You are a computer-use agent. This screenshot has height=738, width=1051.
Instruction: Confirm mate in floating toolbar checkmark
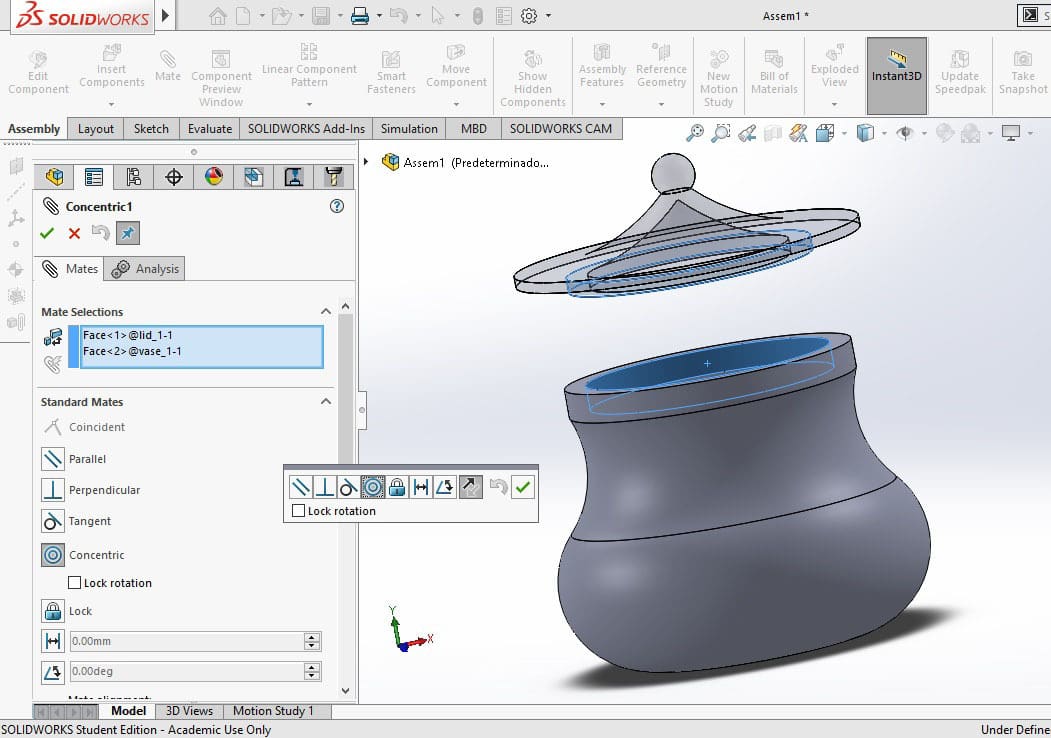523,487
